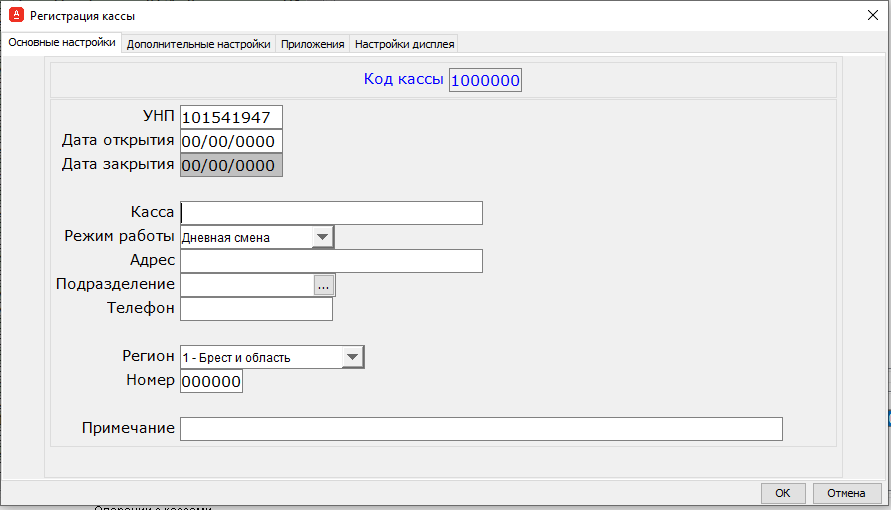The image size is (891, 510).
Task: Click the red app icon in title bar
Action: [x=16, y=15]
